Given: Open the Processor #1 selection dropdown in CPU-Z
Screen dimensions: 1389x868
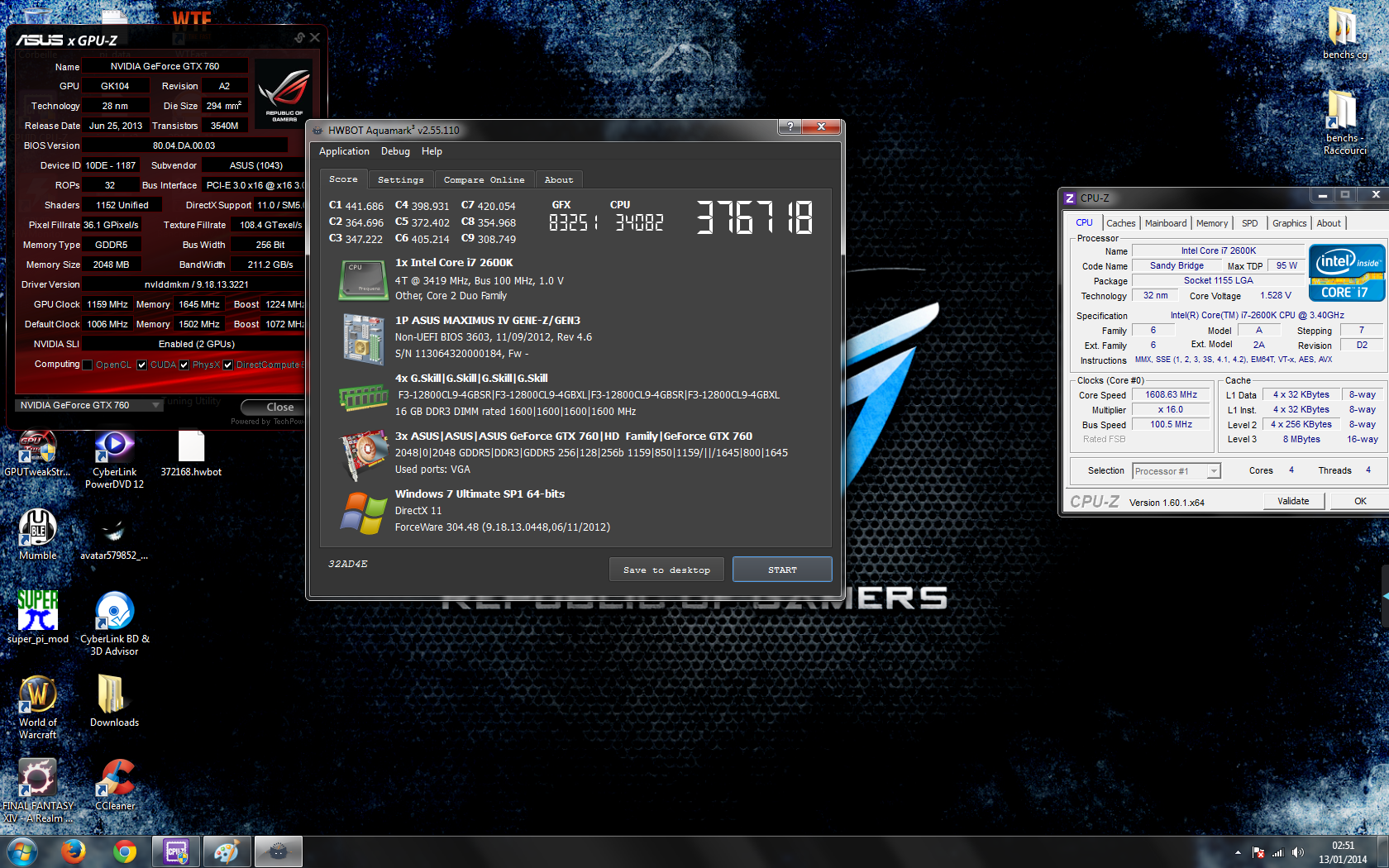Looking at the screenshot, I should (1176, 471).
